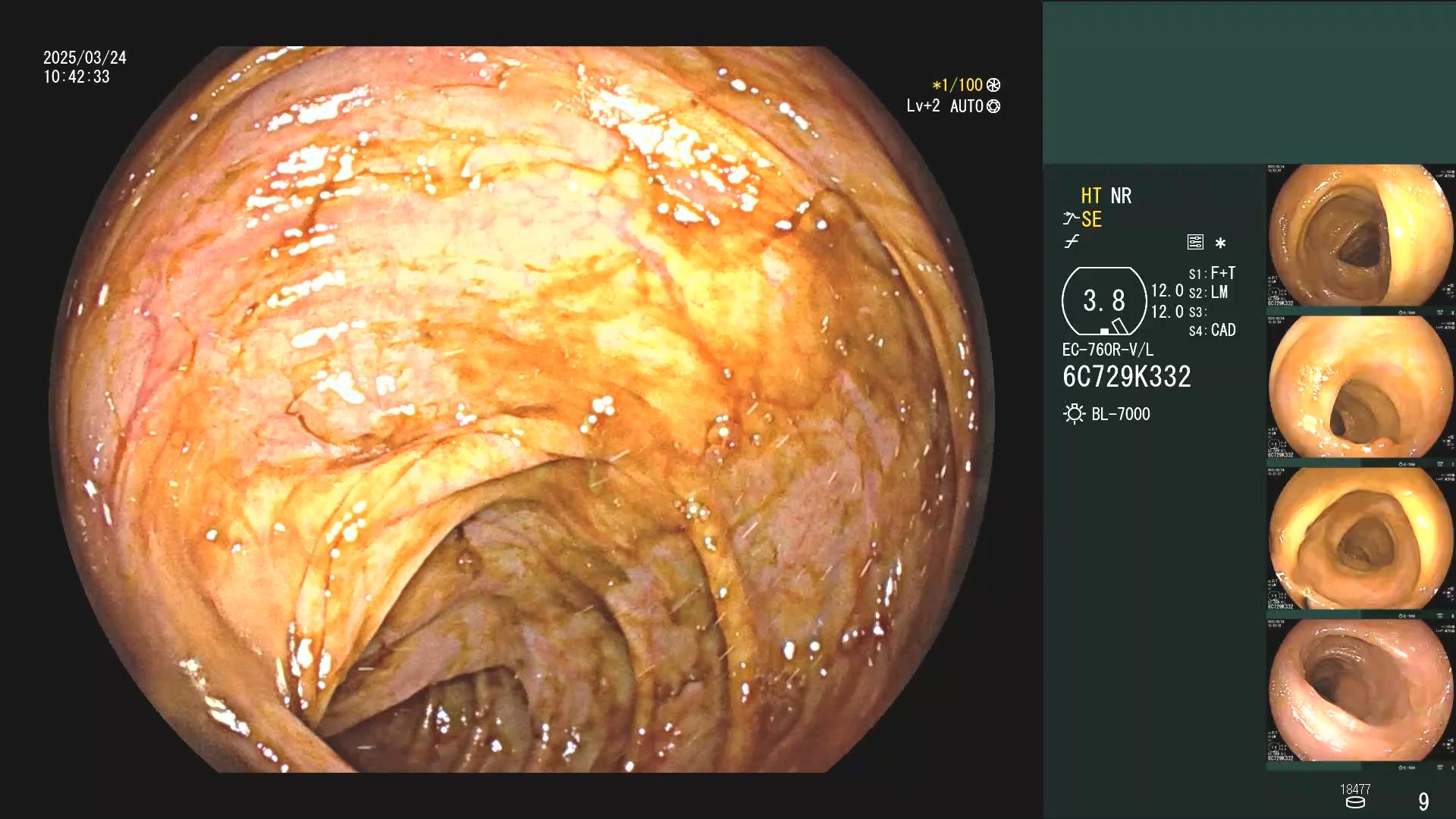The image size is (1456, 819).
Task: Click the Lv+2 brightness level
Action: coord(923,106)
